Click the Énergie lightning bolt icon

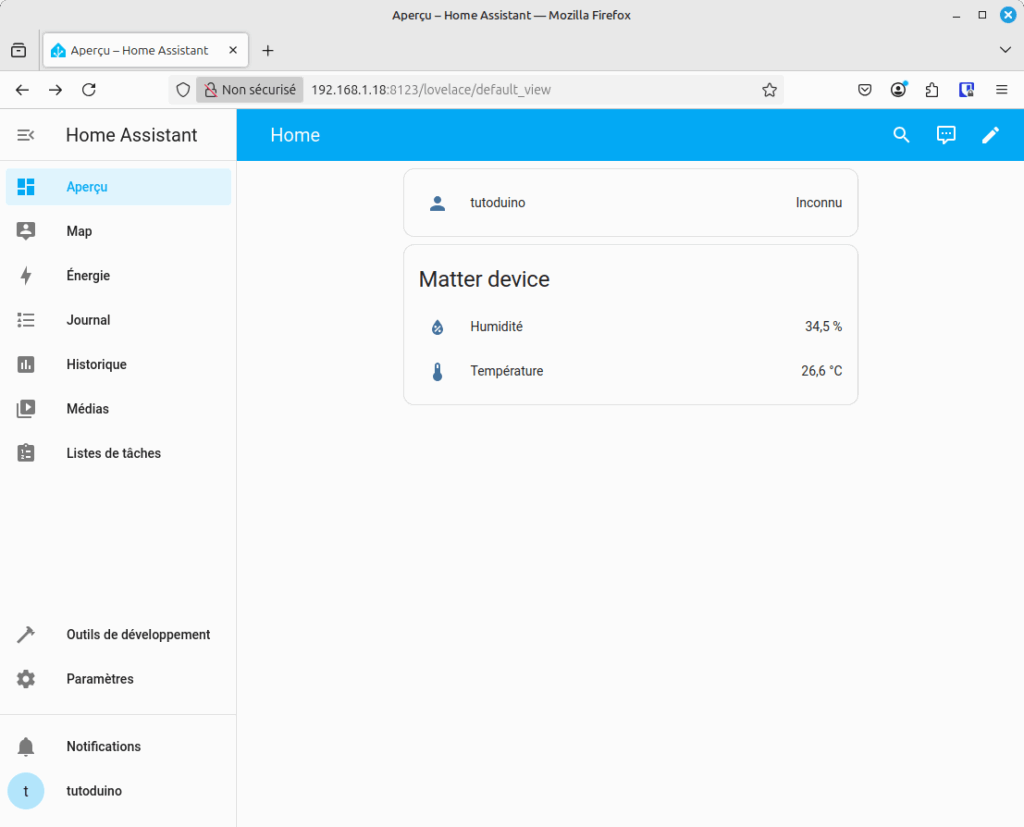point(25,276)
